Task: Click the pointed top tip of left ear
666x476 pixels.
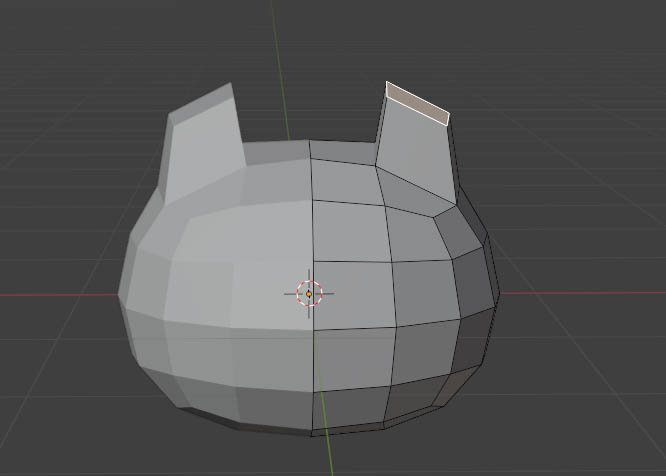Action: 231,86
